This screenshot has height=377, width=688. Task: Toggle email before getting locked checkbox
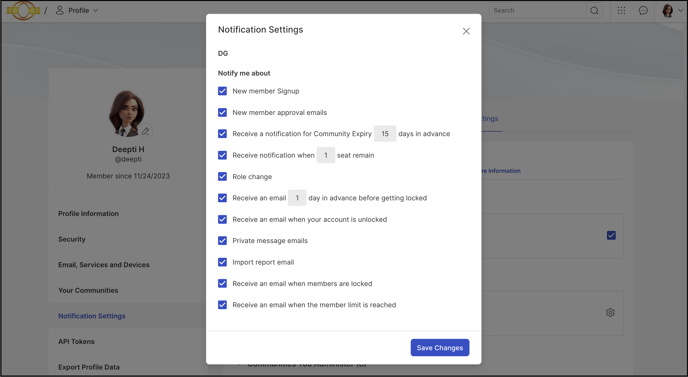pyautogui.click(x=222, y=198)
